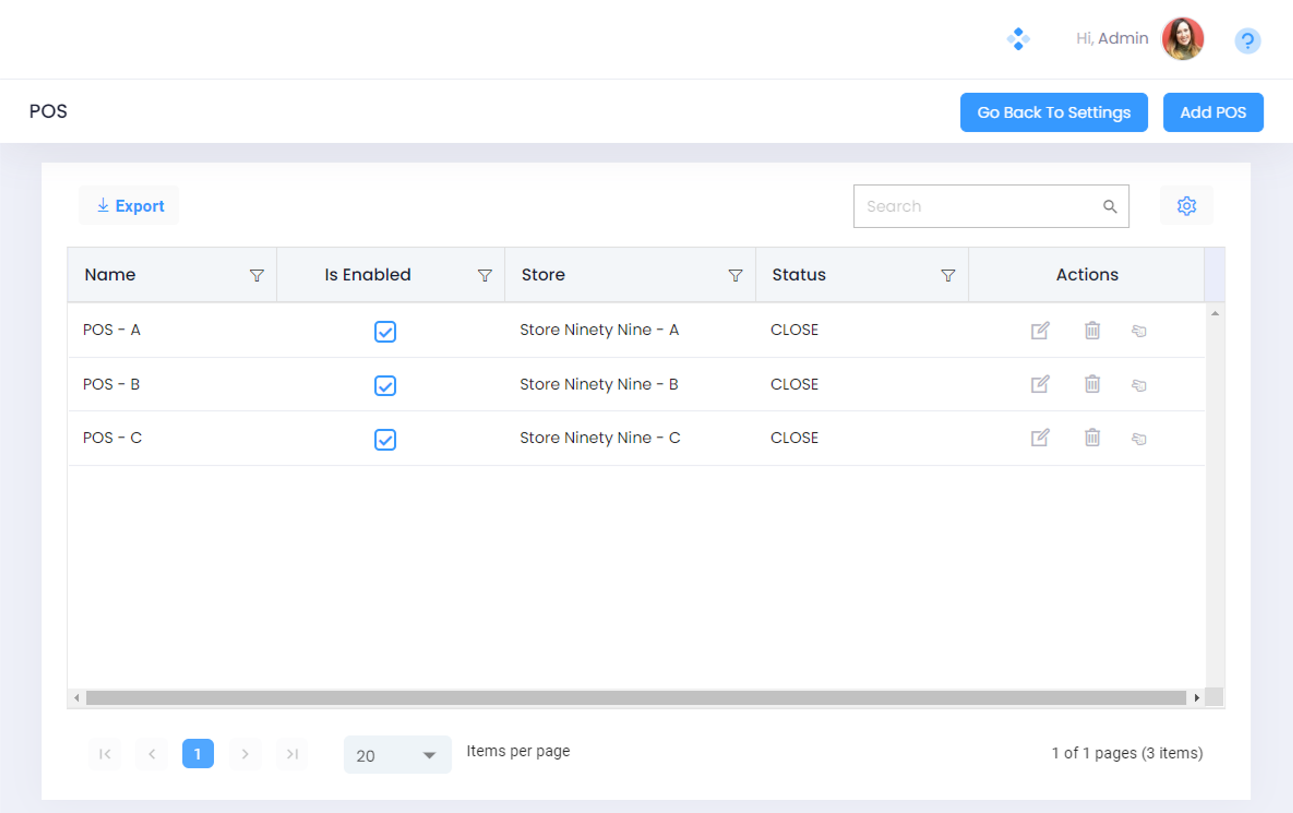Uncheck Is Enabled for POS - A
The height and width of the screenshot is (813, 1293).
pyautogui.click(x=385, y=332)
